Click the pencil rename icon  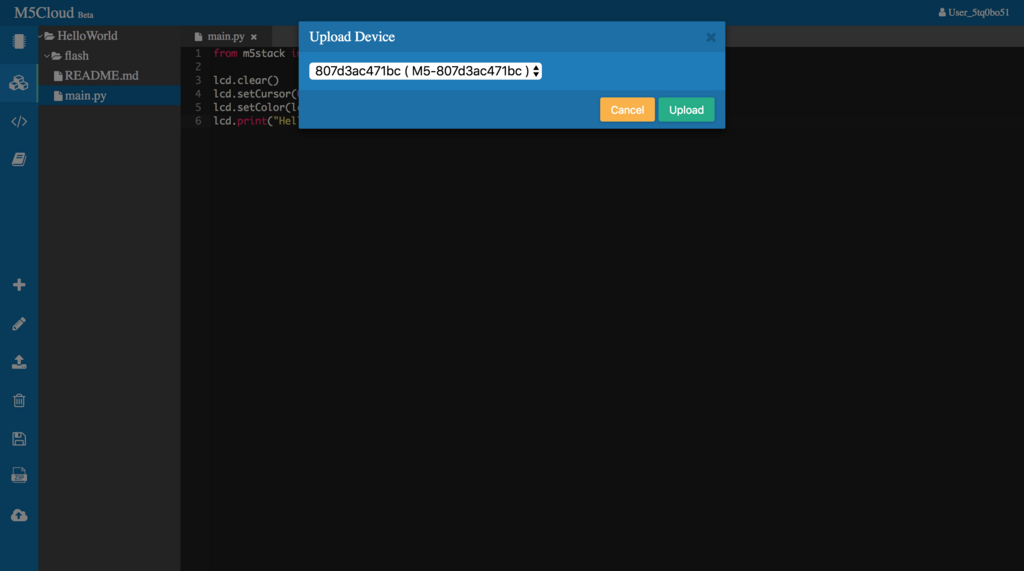point(19,324)
